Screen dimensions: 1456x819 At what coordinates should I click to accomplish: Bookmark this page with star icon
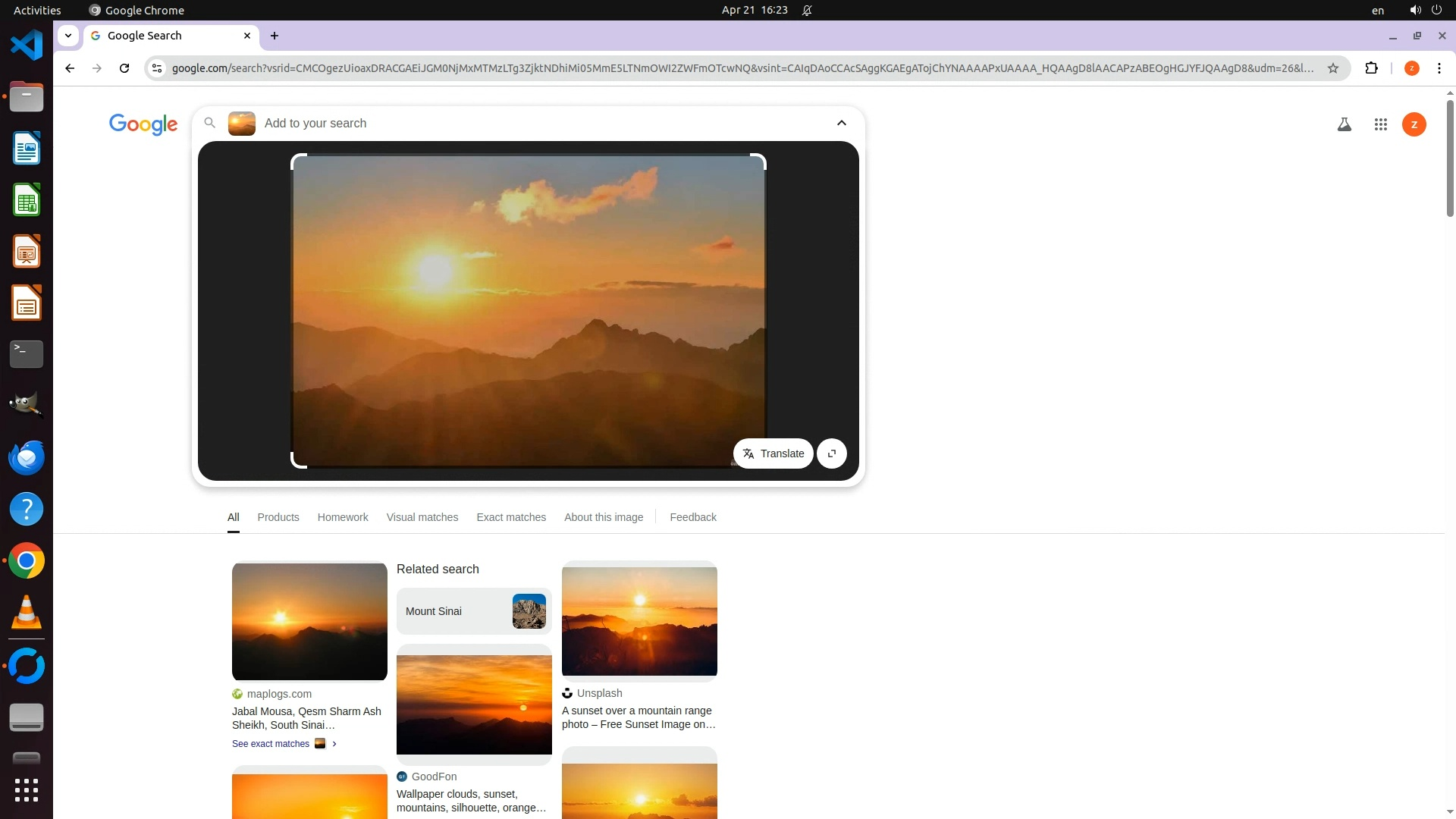pos(1333,68)
